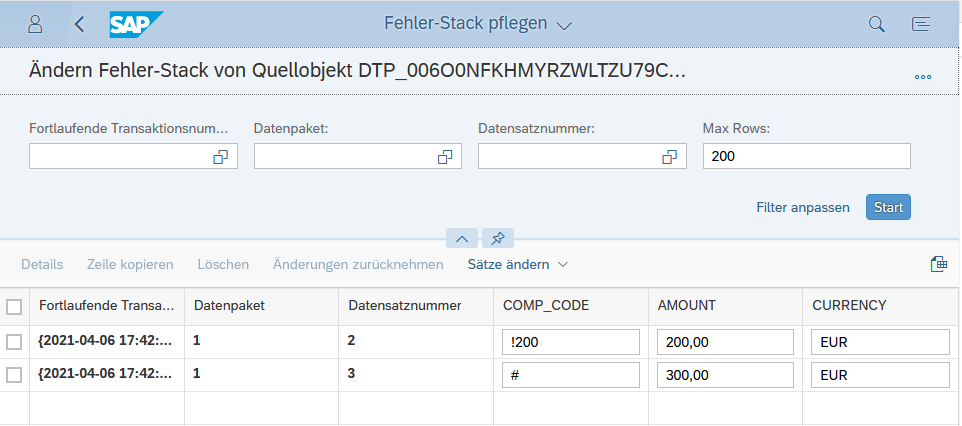Screen dimensions: 962x426
Task: Open value help for Fortlaufende Transaktionsnummer
Action: (x=220, y=157)
